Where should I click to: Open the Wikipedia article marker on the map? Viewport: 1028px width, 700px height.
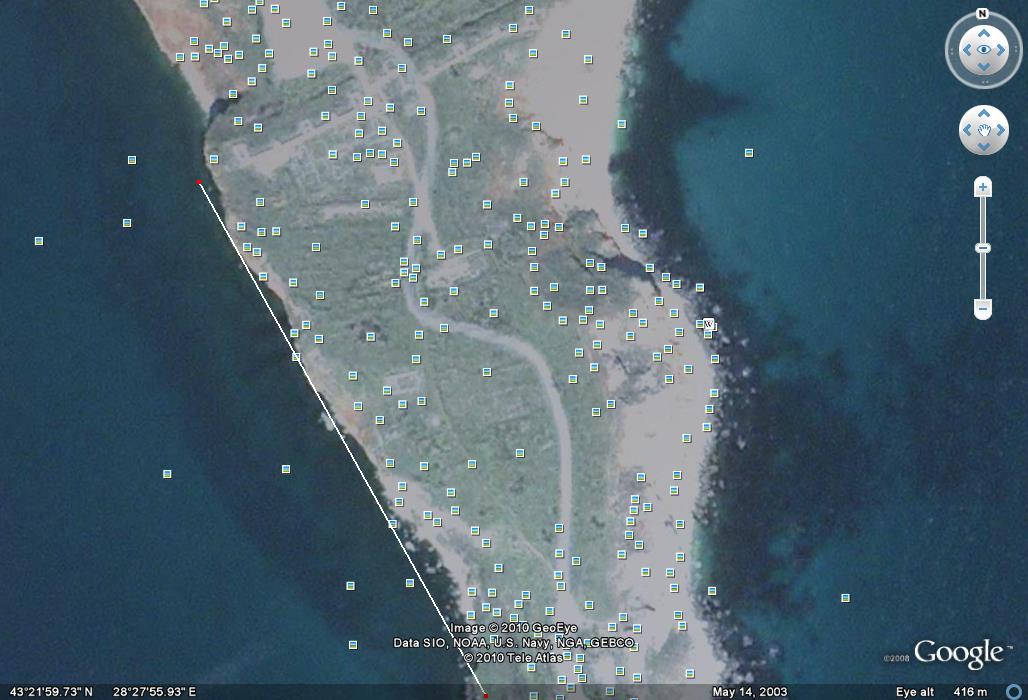708,323
